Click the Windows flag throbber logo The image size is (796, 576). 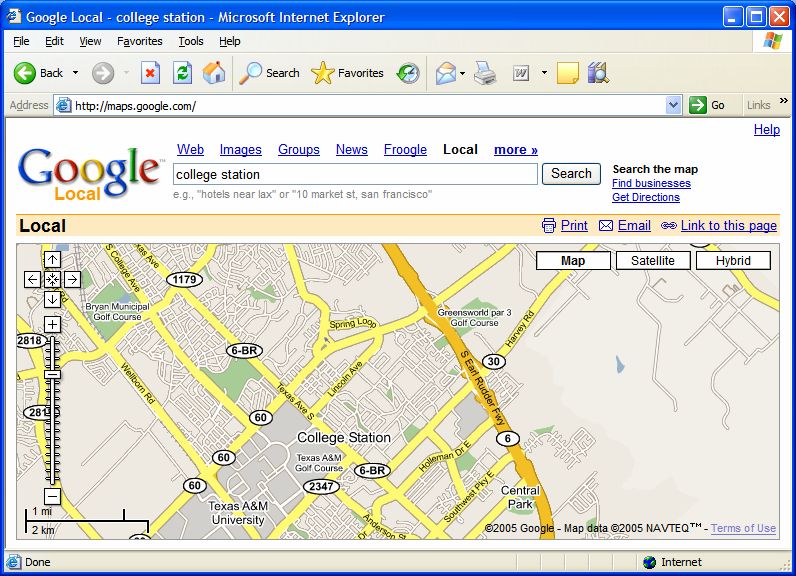773,41
